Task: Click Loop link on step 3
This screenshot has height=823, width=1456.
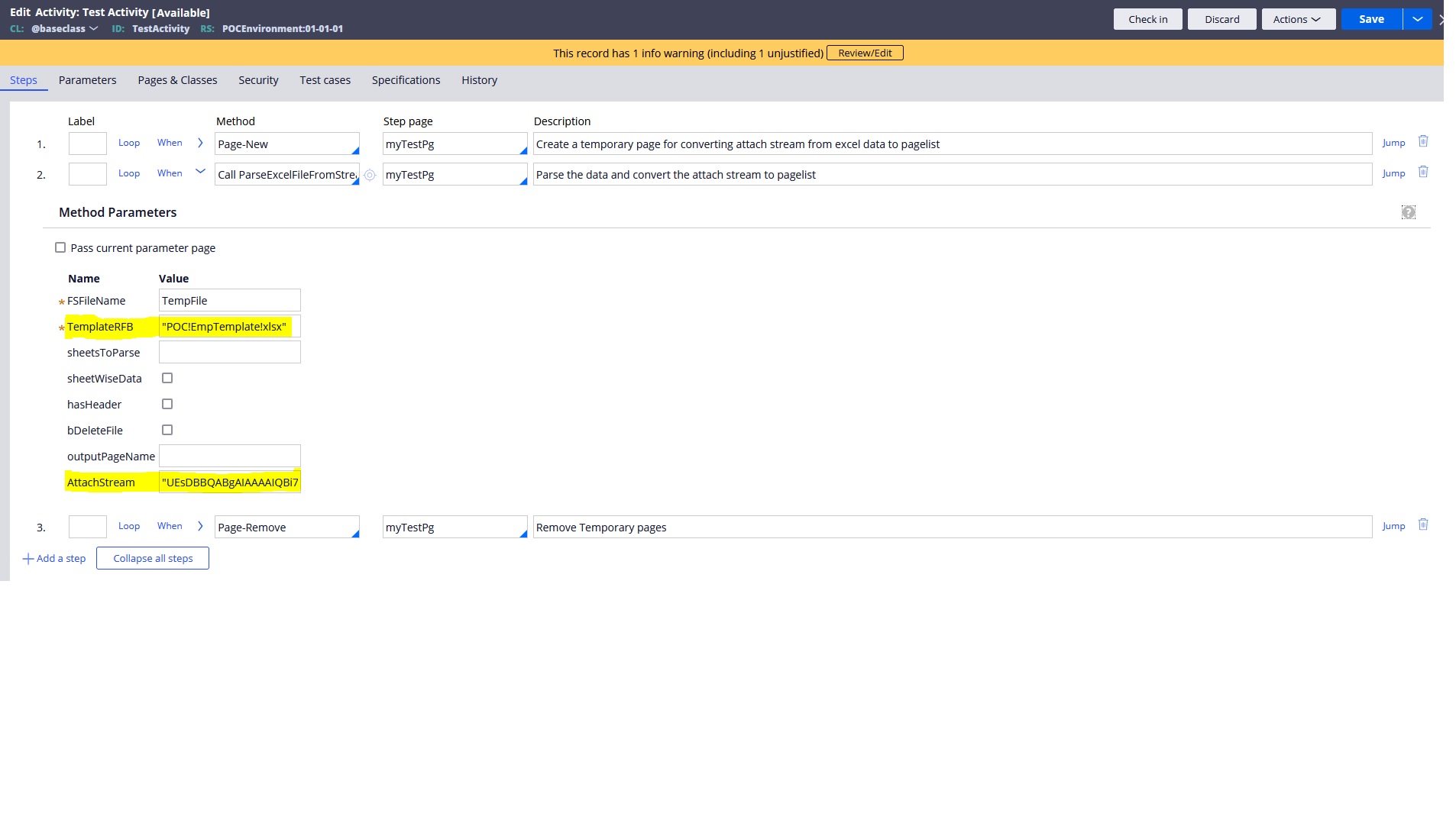Action: tap(129, 526)
